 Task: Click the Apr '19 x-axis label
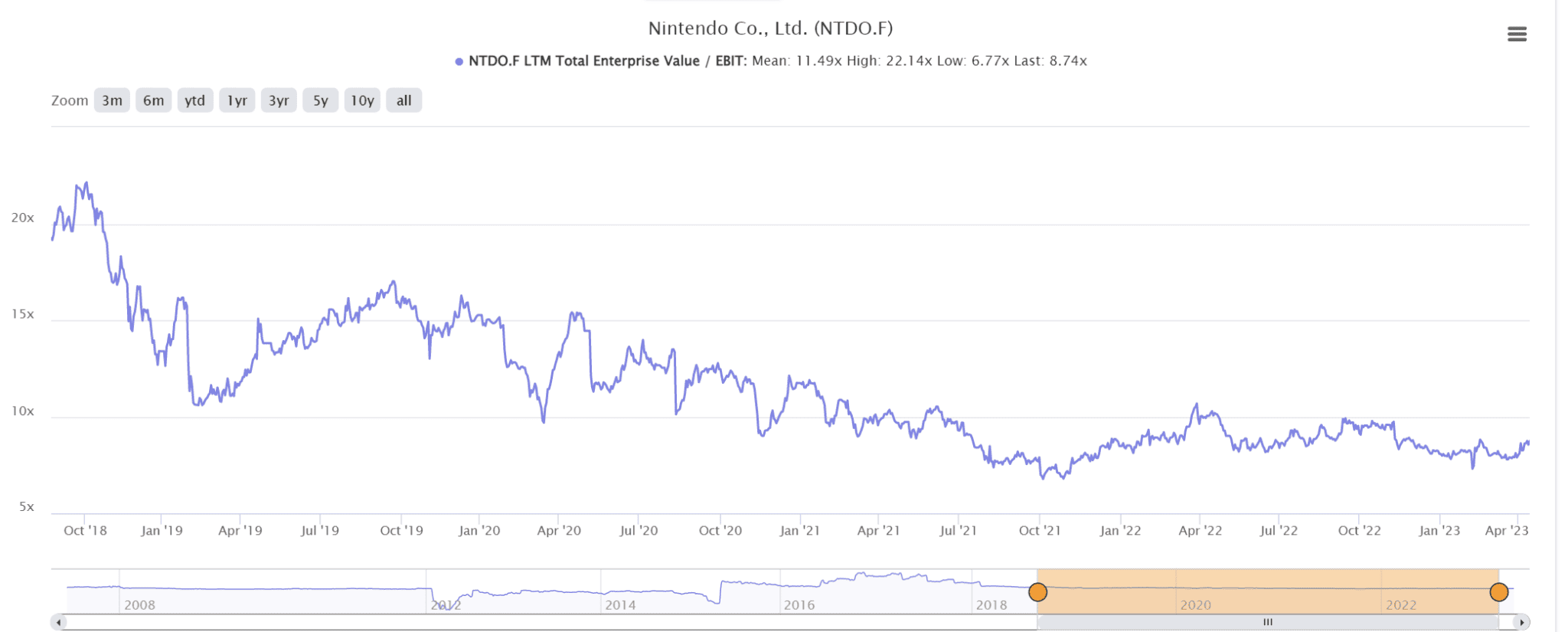pyautogui.click(x=240, y=530)
